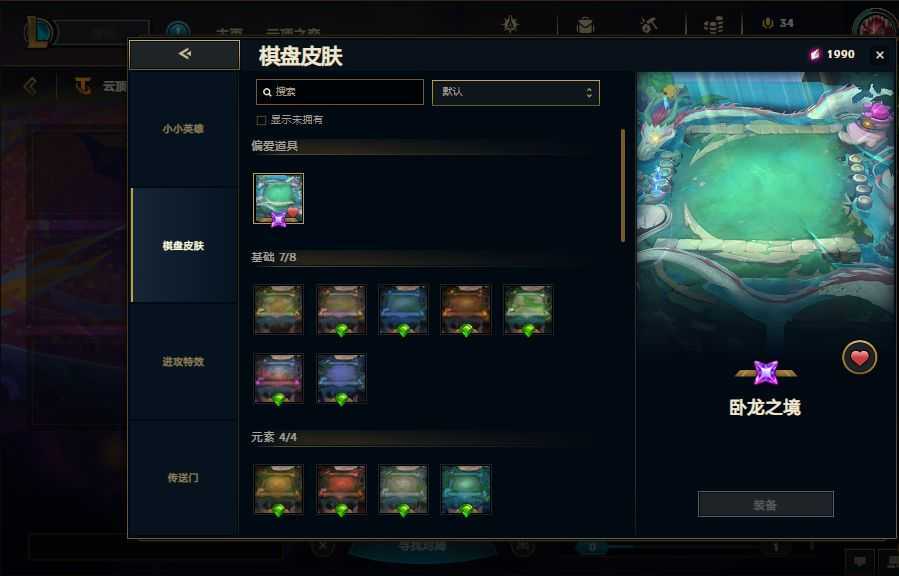The image size is (899, 576).
Task: Pick the purple-pink arena in 基础 second row
Action: click(x=279, y=378)
